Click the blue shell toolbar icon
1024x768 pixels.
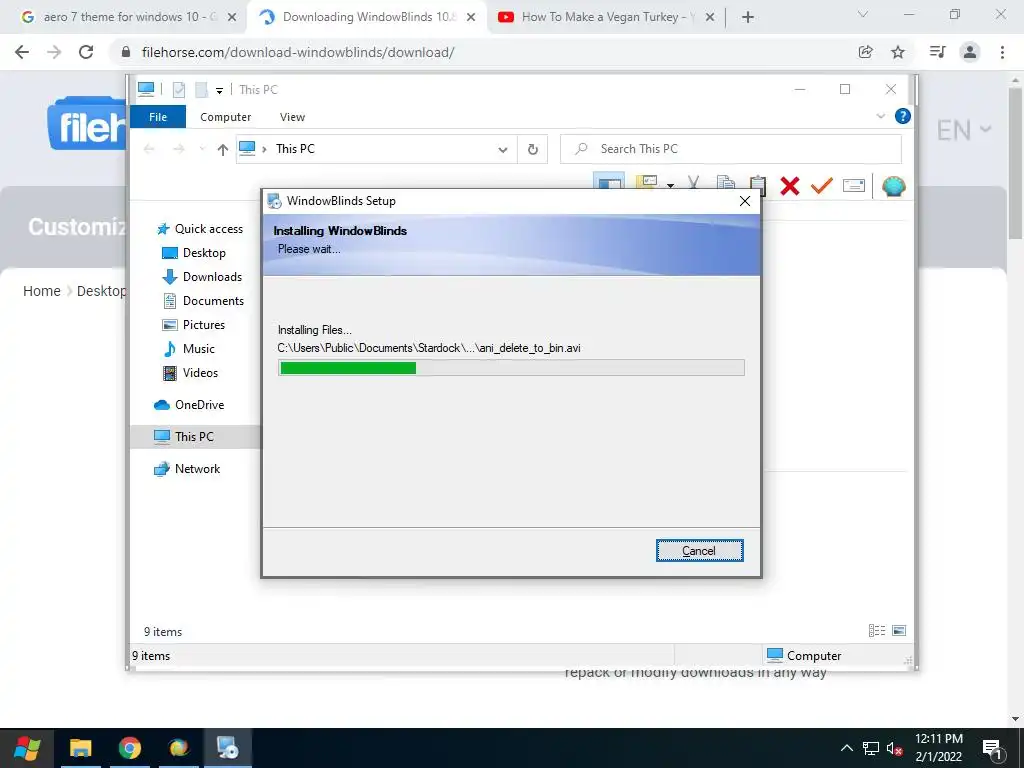(x=893, y=186)
